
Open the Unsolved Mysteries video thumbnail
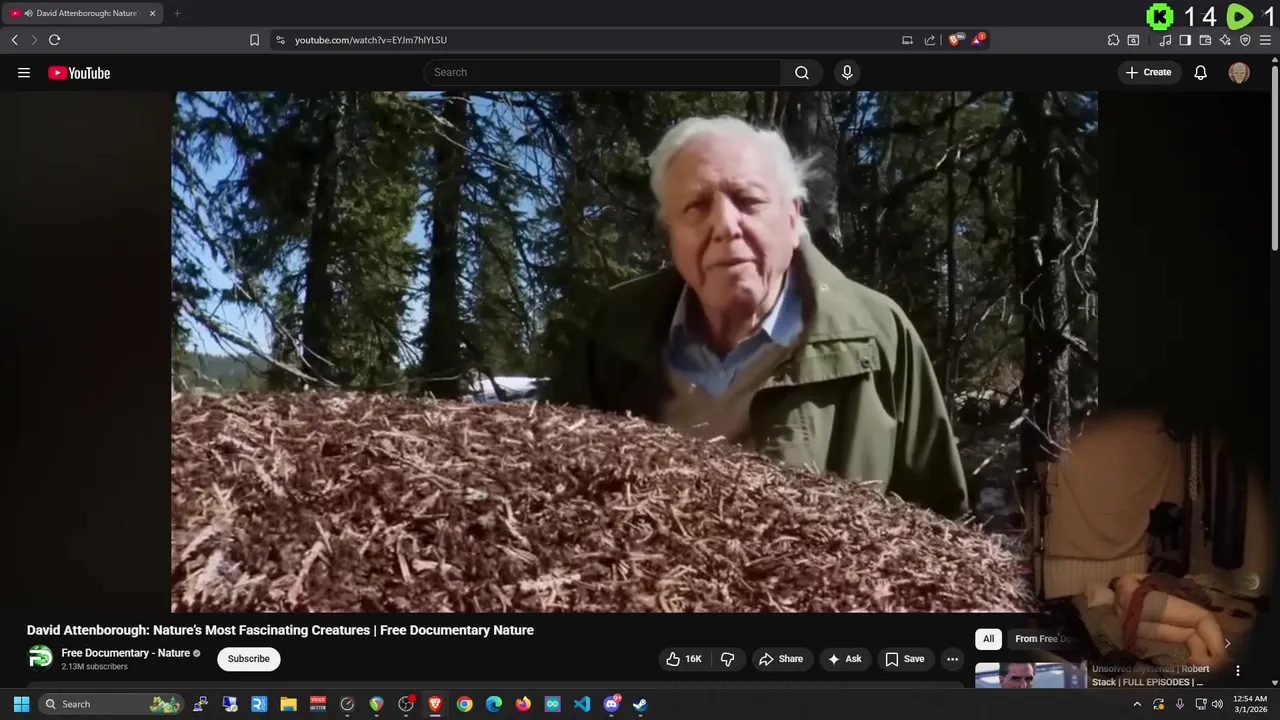pyautogui.click(x=1030, y=676)
